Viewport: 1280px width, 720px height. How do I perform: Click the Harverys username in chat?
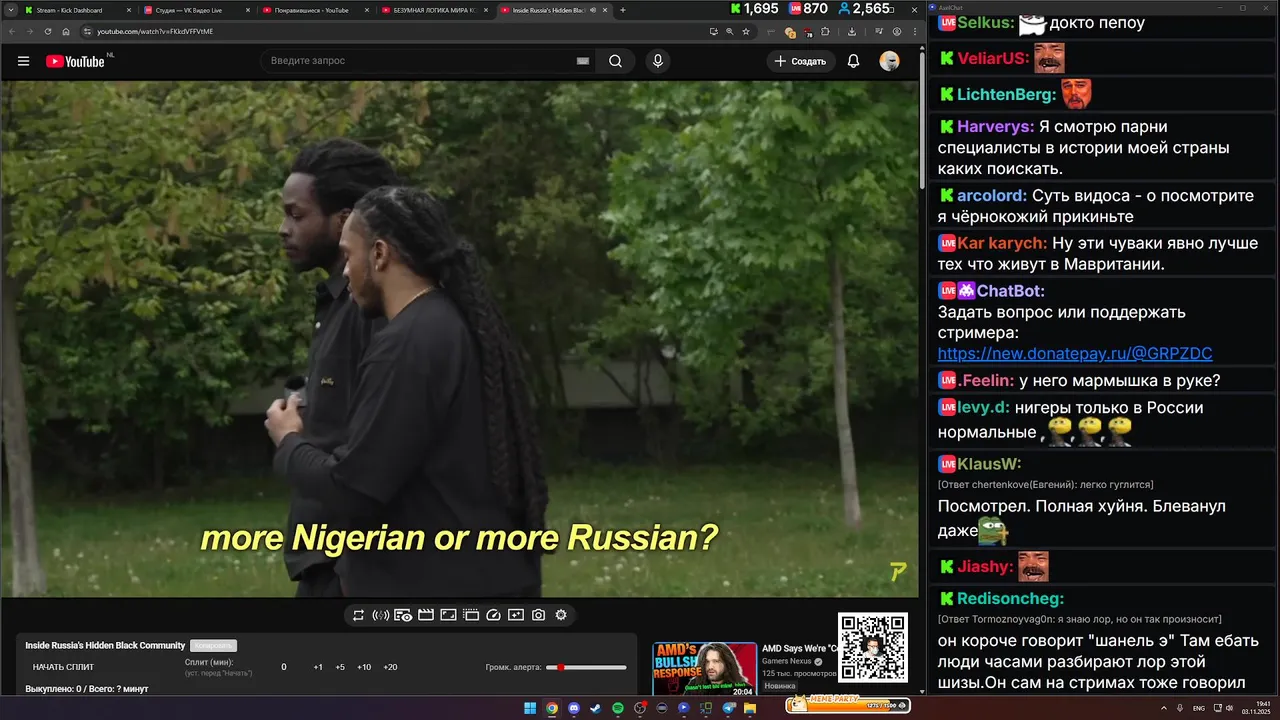(995, 127)
